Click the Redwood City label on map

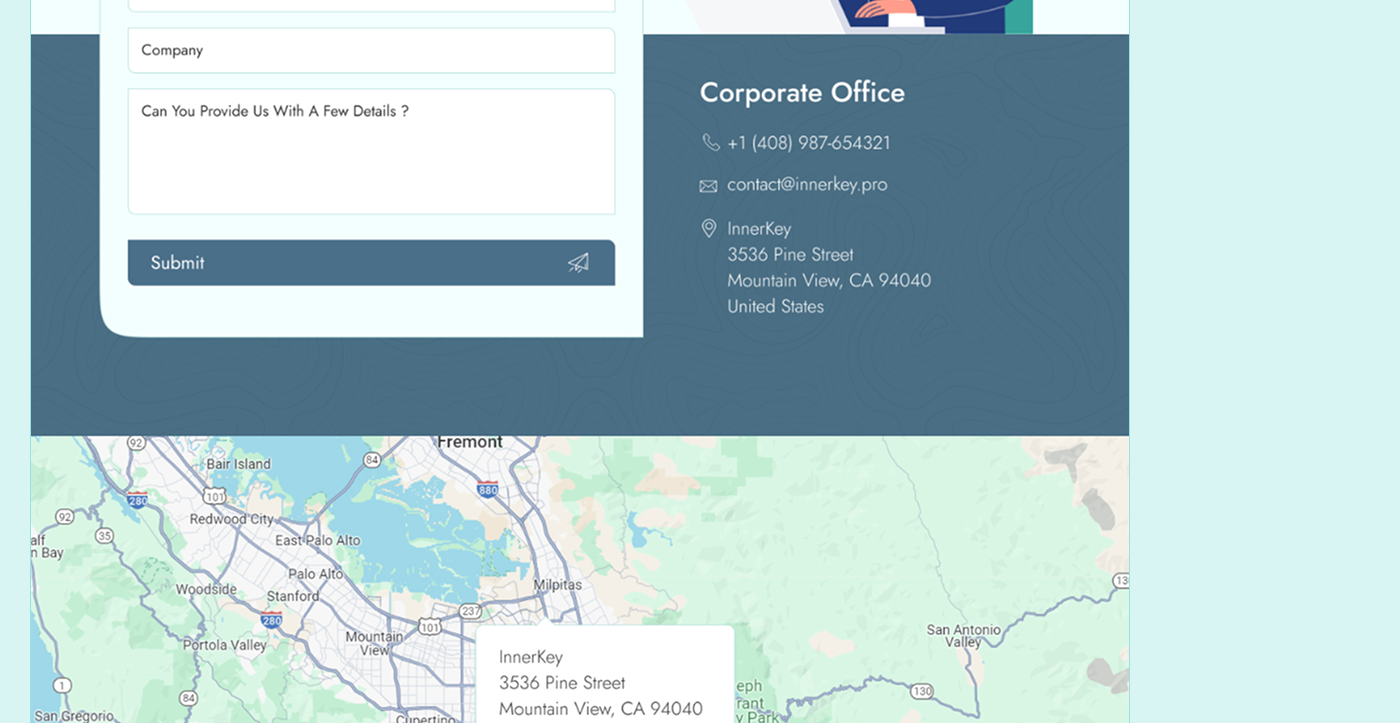click(231, 519)
